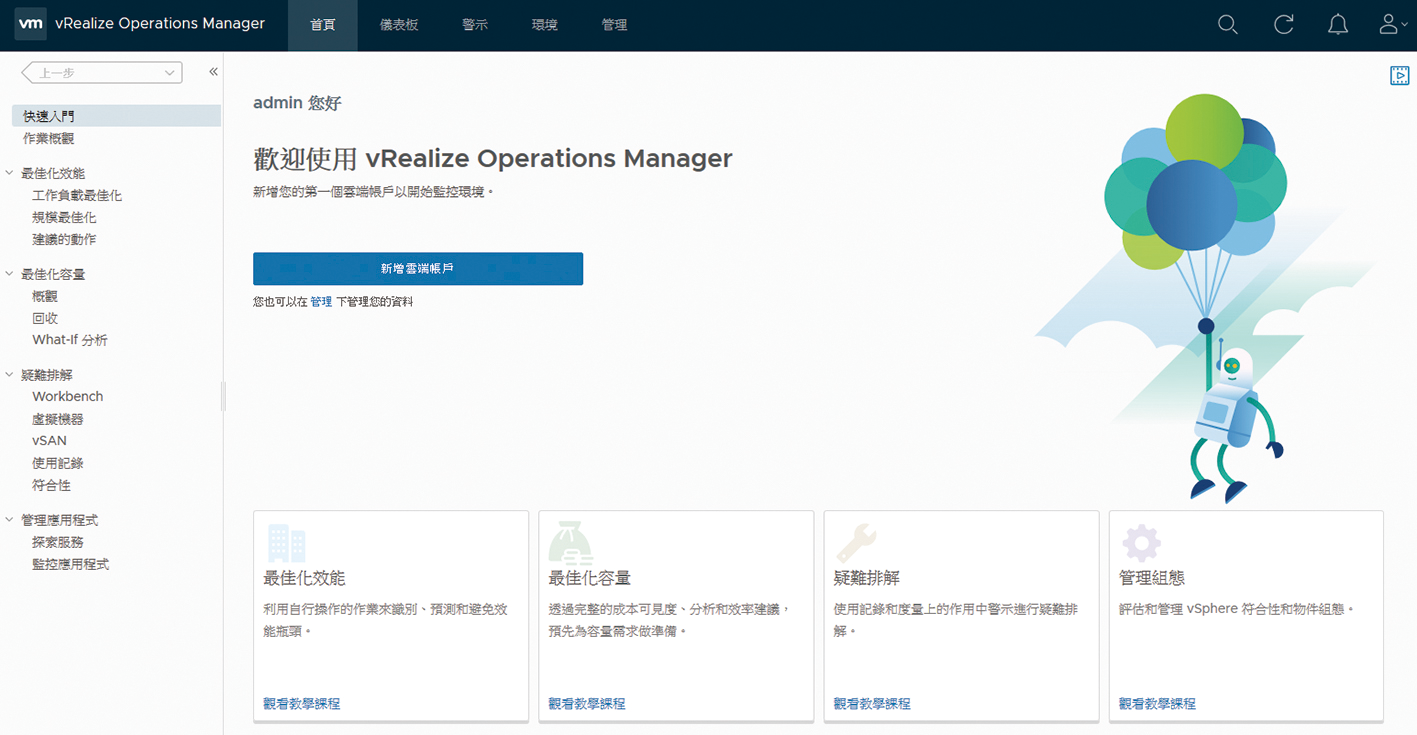Open 回收 in the sidebar
The image size is (1417, 735).
click(x=45, y=319)
